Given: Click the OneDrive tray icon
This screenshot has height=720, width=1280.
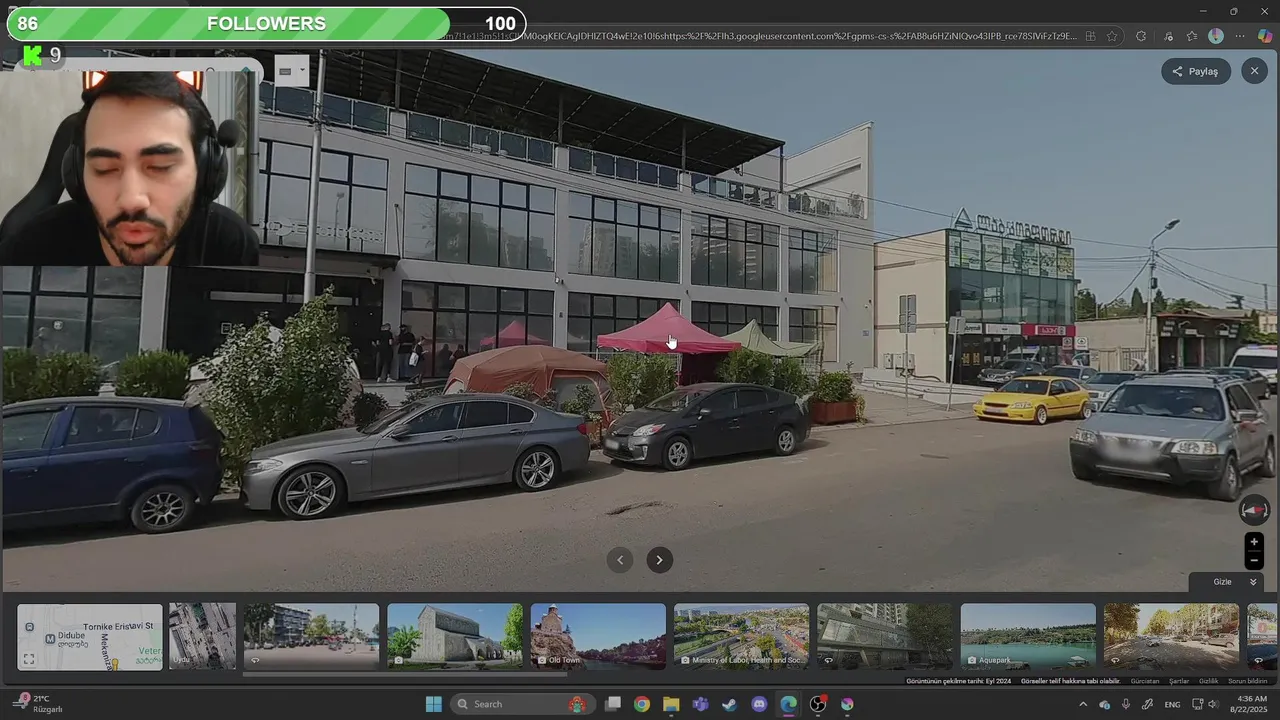Looking at the screenshot, I should coord(1105,704).
